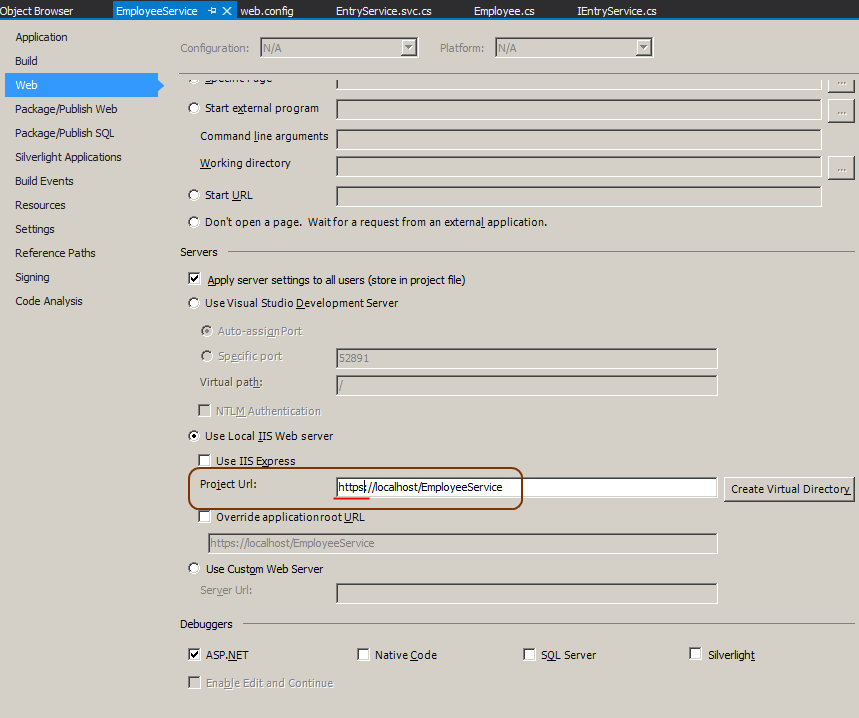Close the EmployeeService properties tab

(228, 11)
